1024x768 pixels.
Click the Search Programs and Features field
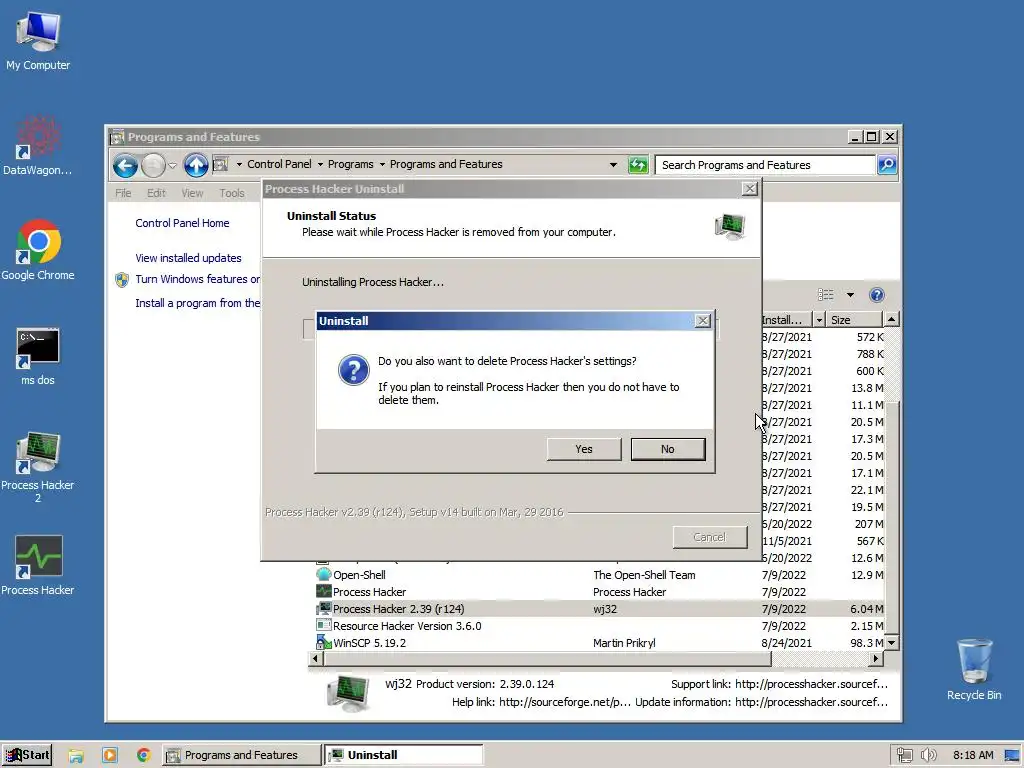coord(765,165)
